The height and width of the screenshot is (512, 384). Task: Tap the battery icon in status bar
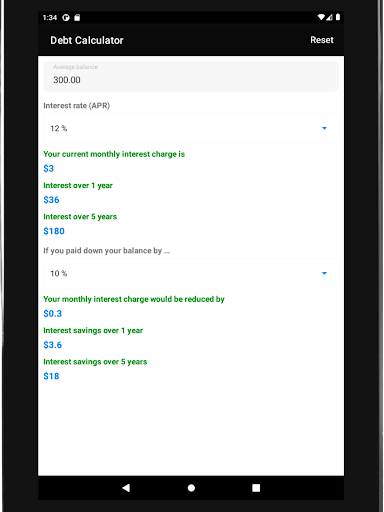[338, 17]
